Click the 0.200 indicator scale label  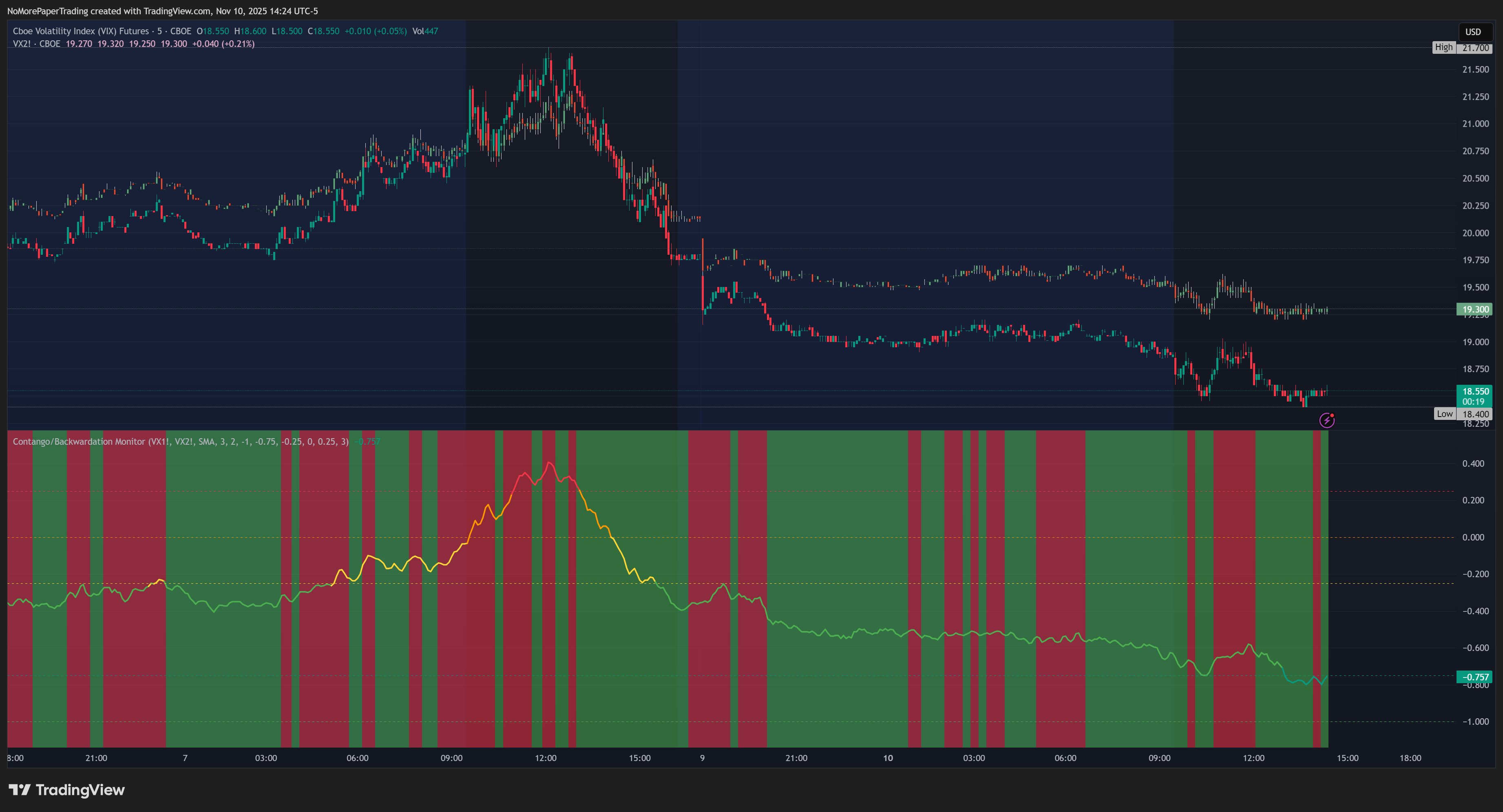pyautogui.click(x=1473, y=501)
